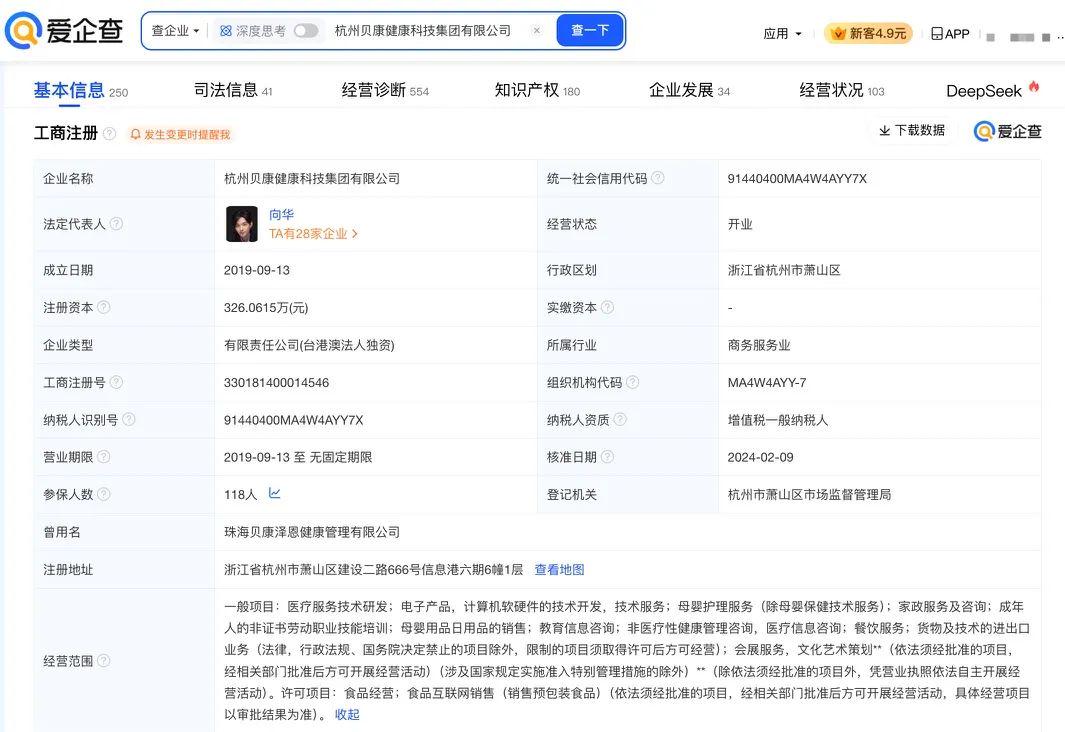Switch to the 经营诊断 tab
The width and height of the screenshot is (1065, 732).
[385, 90]
